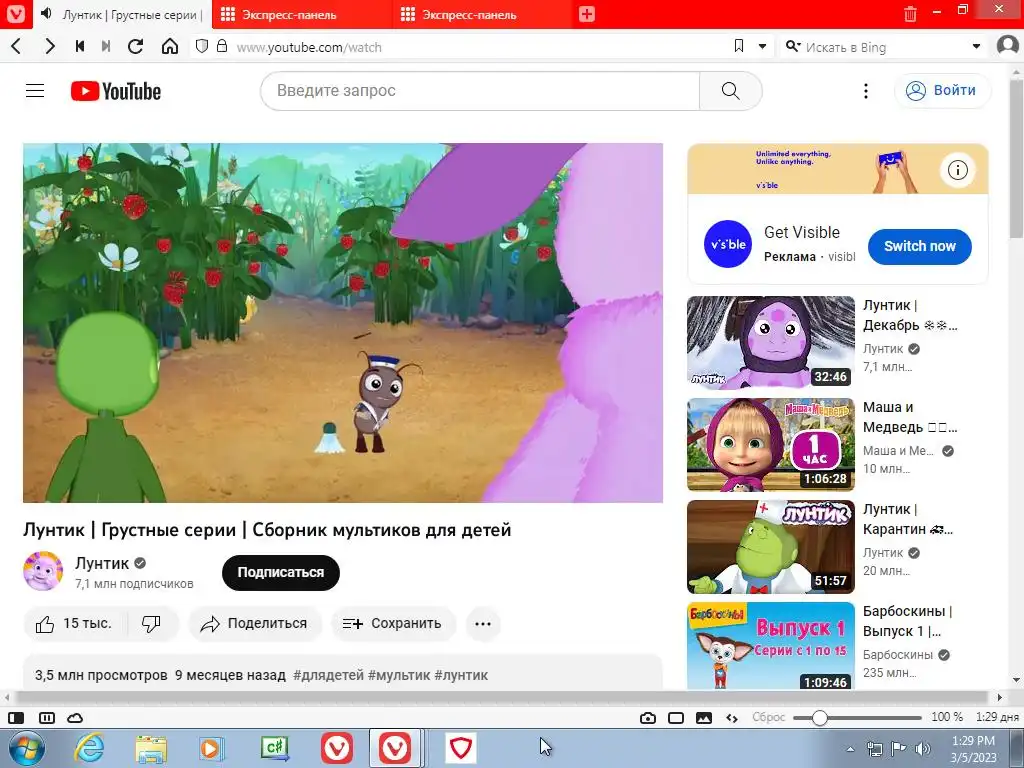Click the horizontal page scrollbar
Viewport: 1024px width, 768px height.
click(x=503, y=697)
